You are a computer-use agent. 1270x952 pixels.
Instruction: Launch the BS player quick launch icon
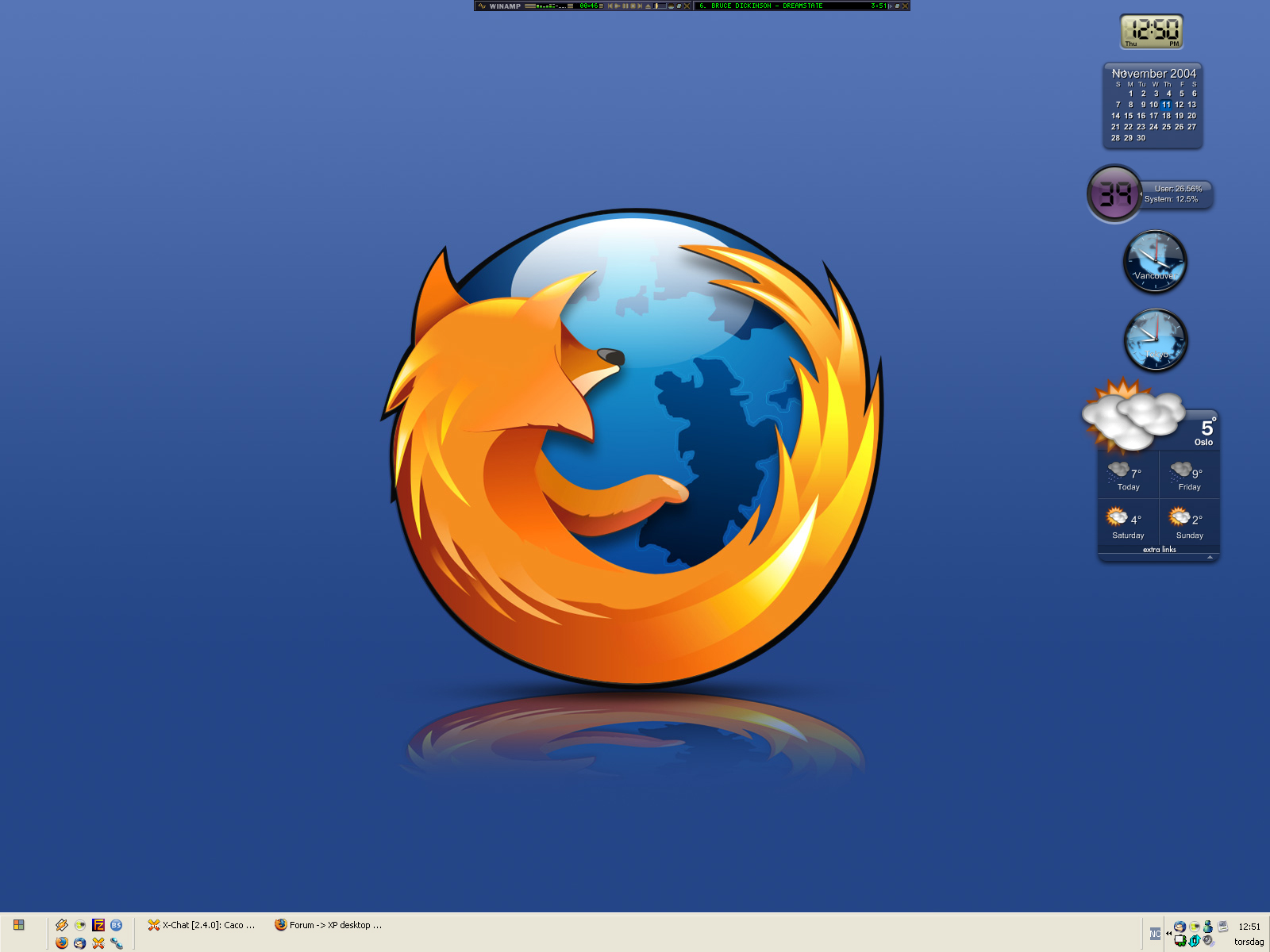(x=117, y=924)
